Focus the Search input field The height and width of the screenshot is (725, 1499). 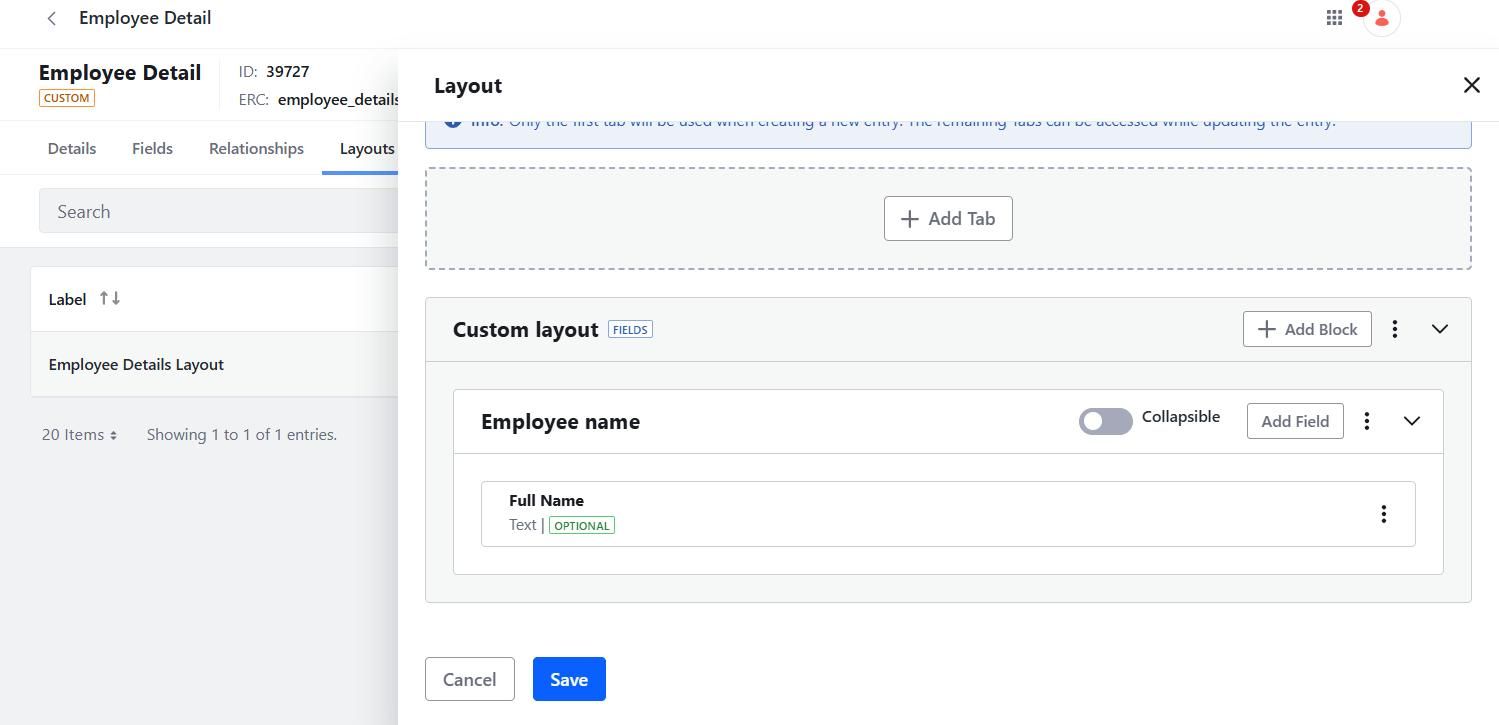219,211
